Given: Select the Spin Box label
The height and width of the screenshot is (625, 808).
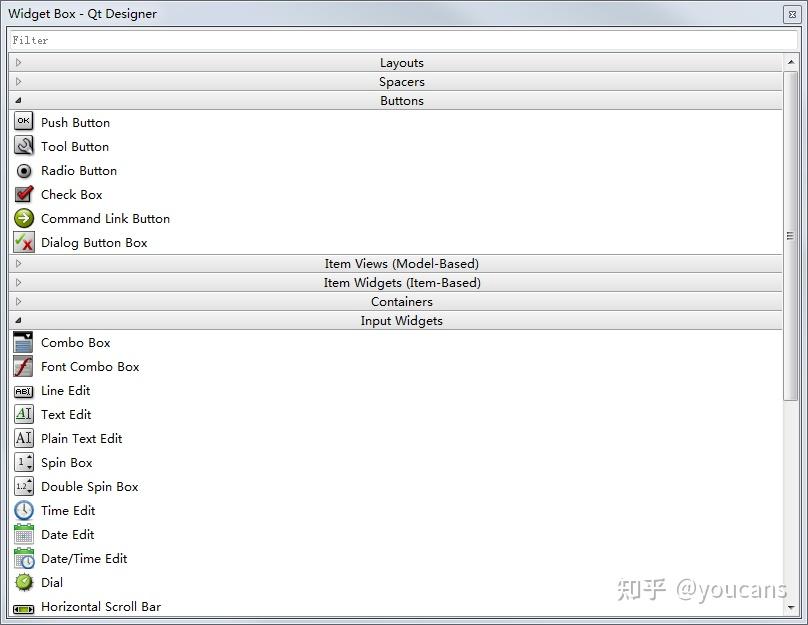Looking at the screenshot, I should [x=66, y=463].
